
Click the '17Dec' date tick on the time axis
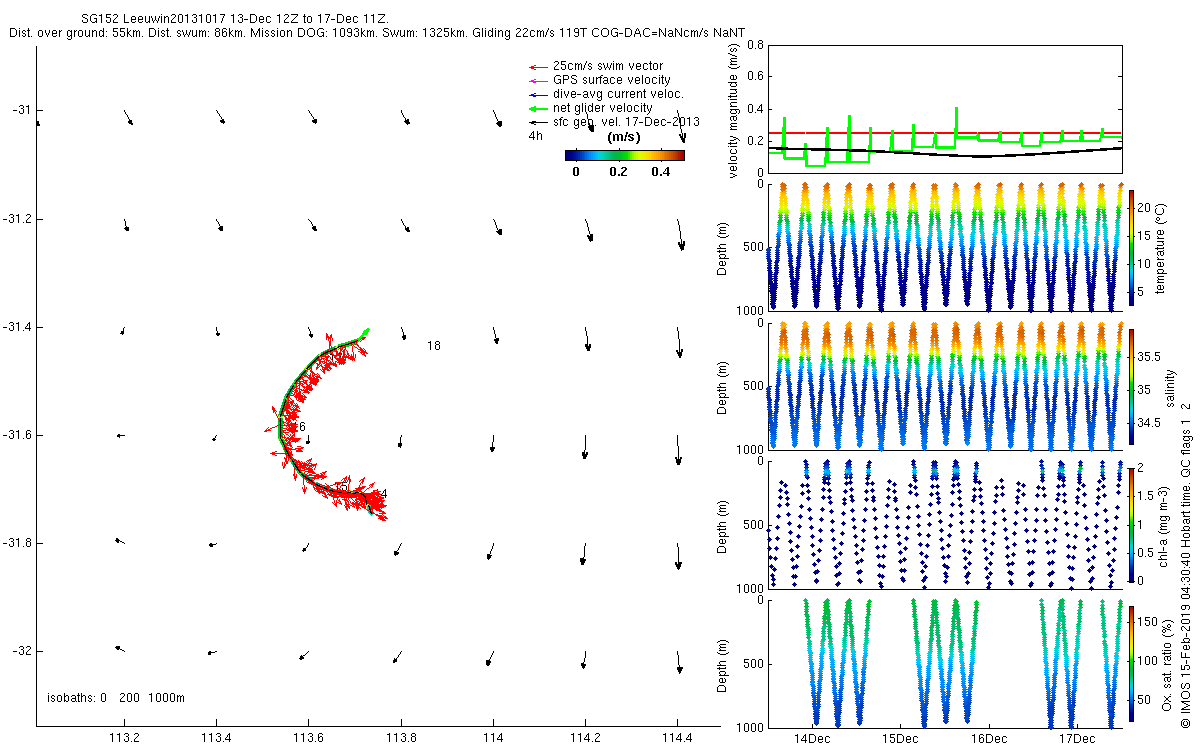point(1076,738)
